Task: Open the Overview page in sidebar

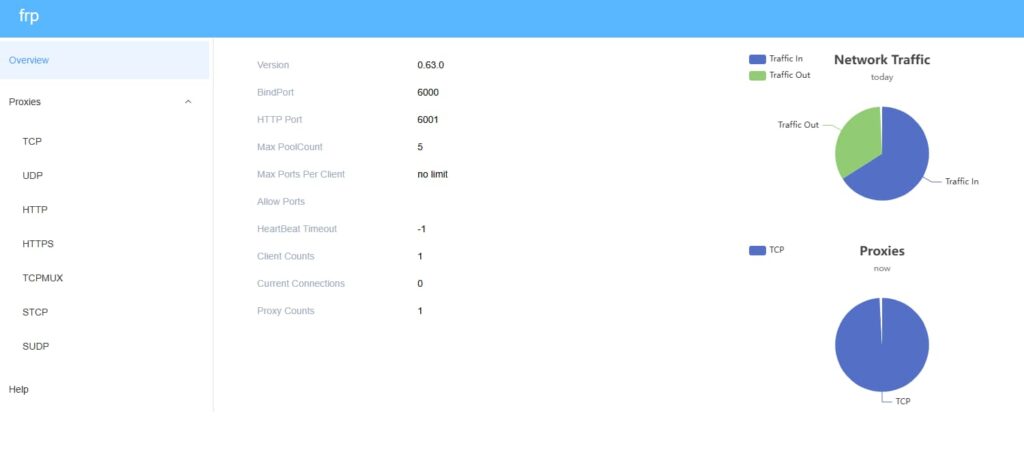Action: click(104, 60)
